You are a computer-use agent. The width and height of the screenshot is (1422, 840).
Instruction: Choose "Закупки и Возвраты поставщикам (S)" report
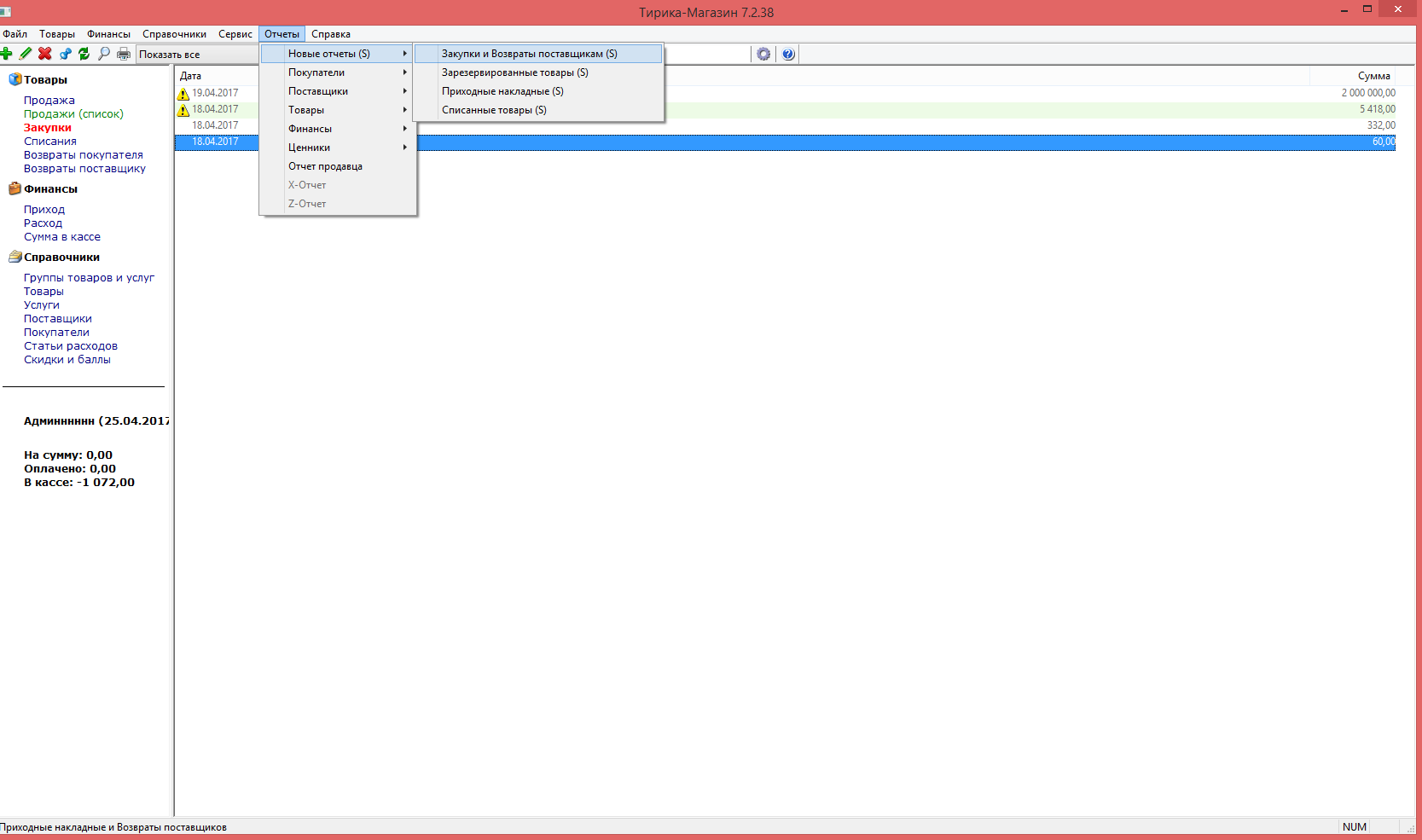(538, 54)
